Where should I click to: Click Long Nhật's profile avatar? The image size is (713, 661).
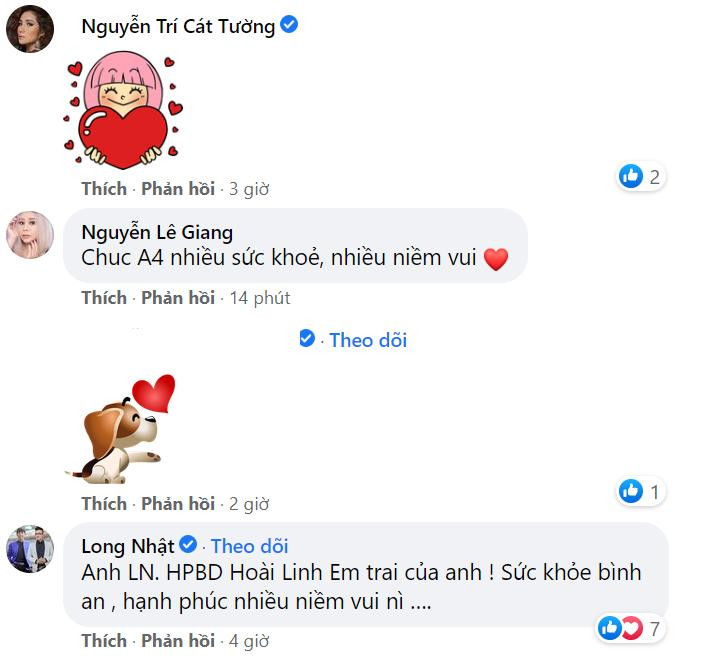pos(30,548)
